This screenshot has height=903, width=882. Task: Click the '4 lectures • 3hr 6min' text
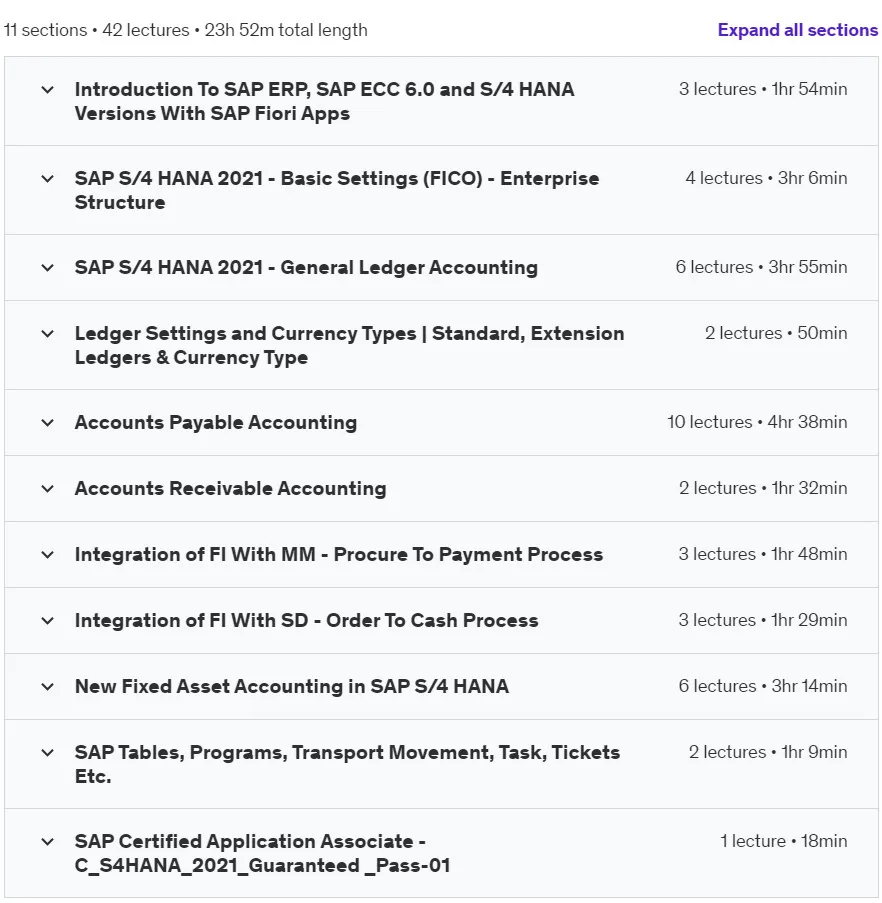point(766,178)
